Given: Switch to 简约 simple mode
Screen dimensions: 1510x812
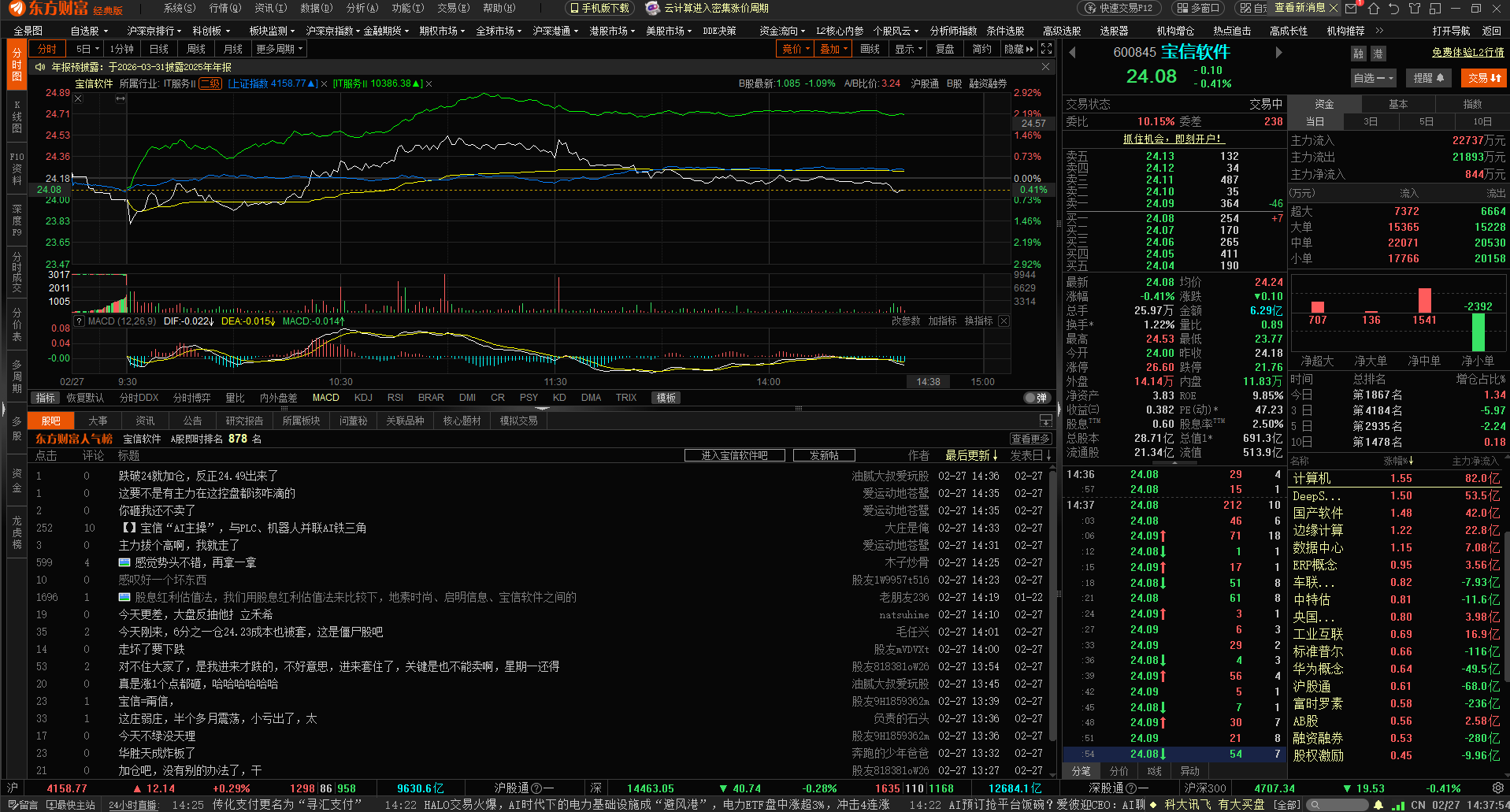Looking at the screenshot, I should (982, 49).
